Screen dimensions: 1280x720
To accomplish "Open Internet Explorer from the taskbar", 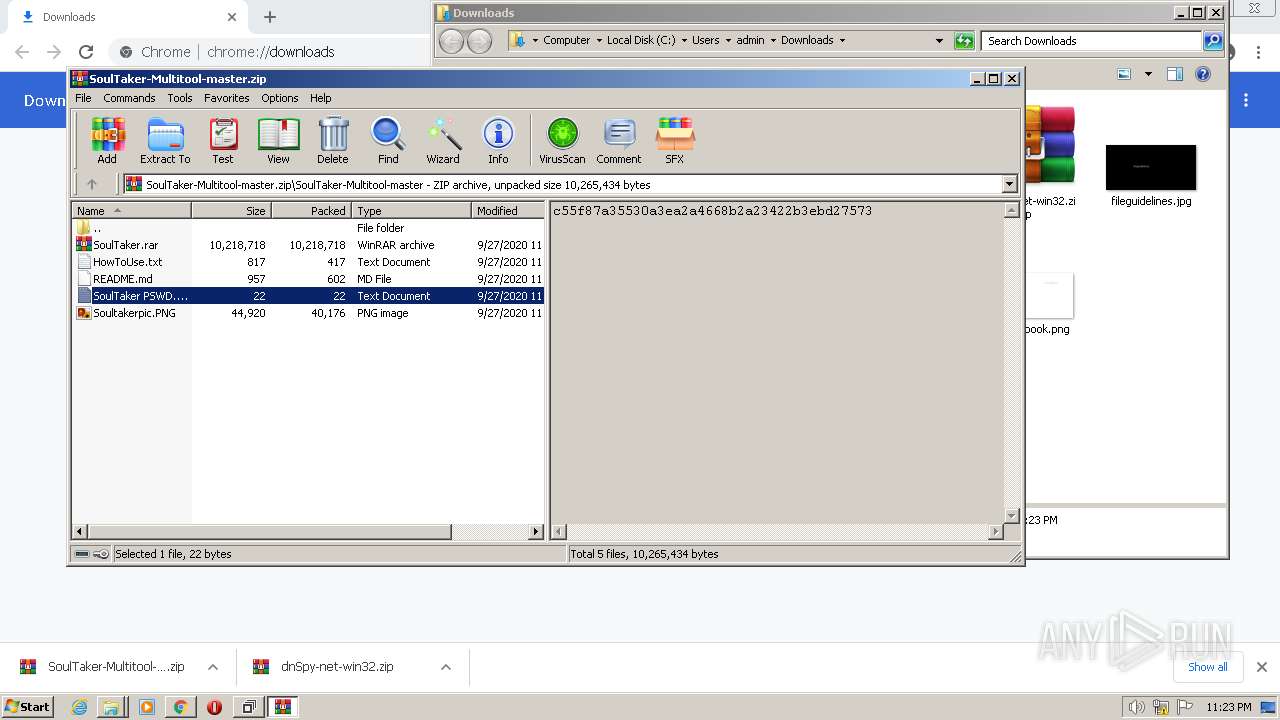I will click(79, 707).
